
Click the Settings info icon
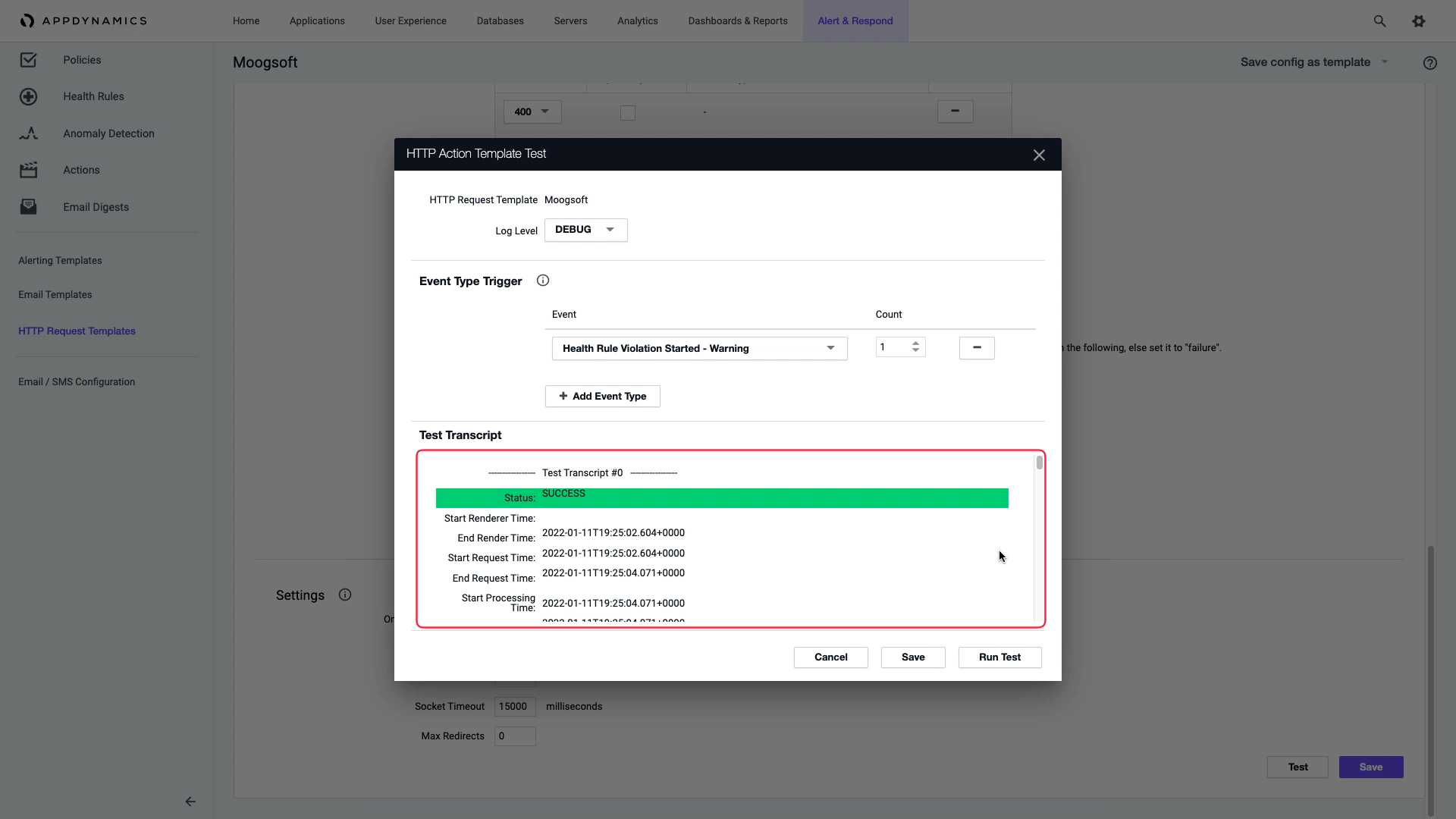(x=345, y=595)
